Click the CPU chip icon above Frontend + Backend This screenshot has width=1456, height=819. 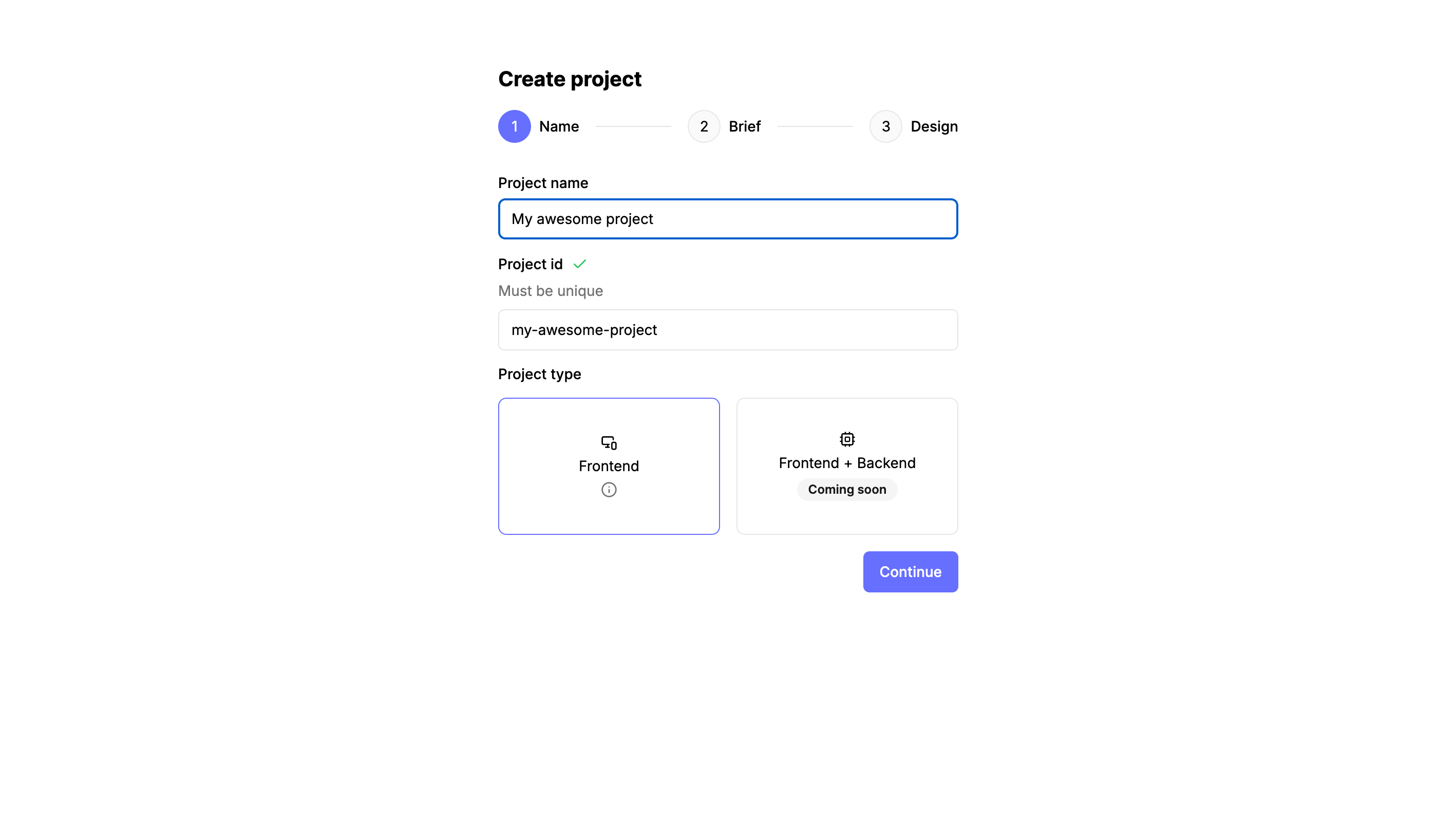point(847,439)
